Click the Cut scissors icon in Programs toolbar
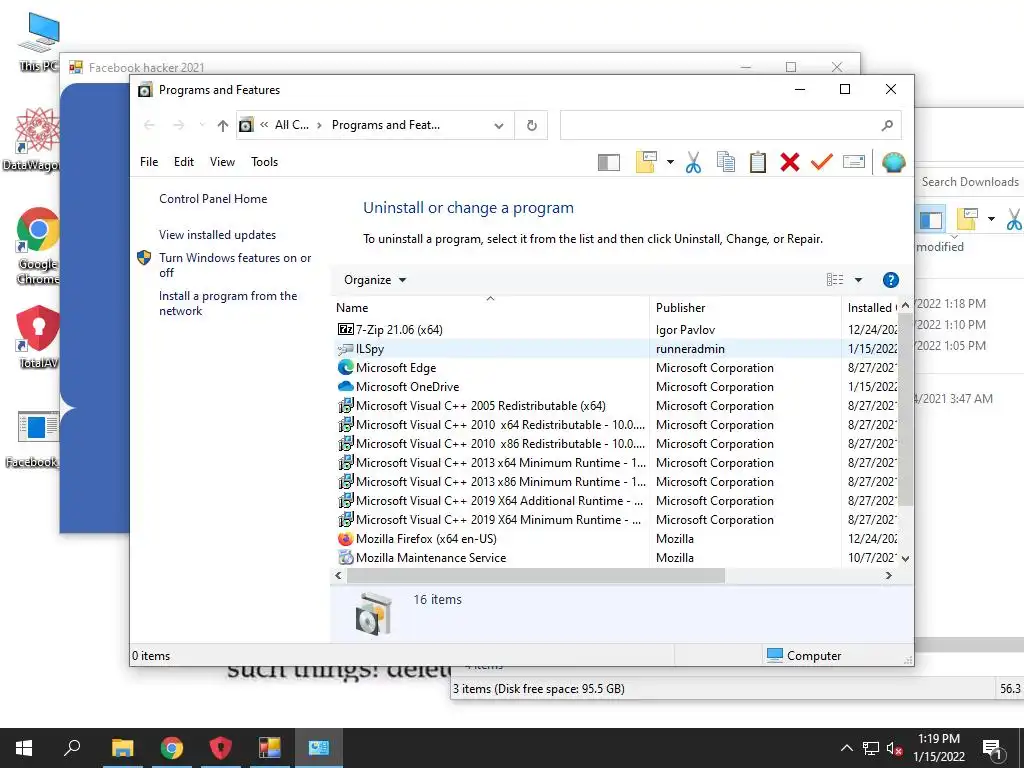1024x768 pixels. click(x=693, y=162)
